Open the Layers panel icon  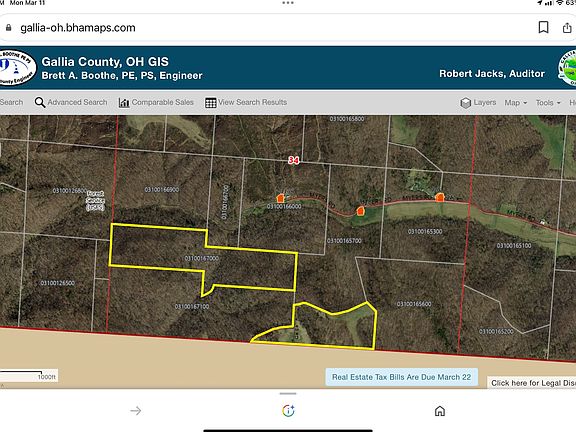coord(465,103)
